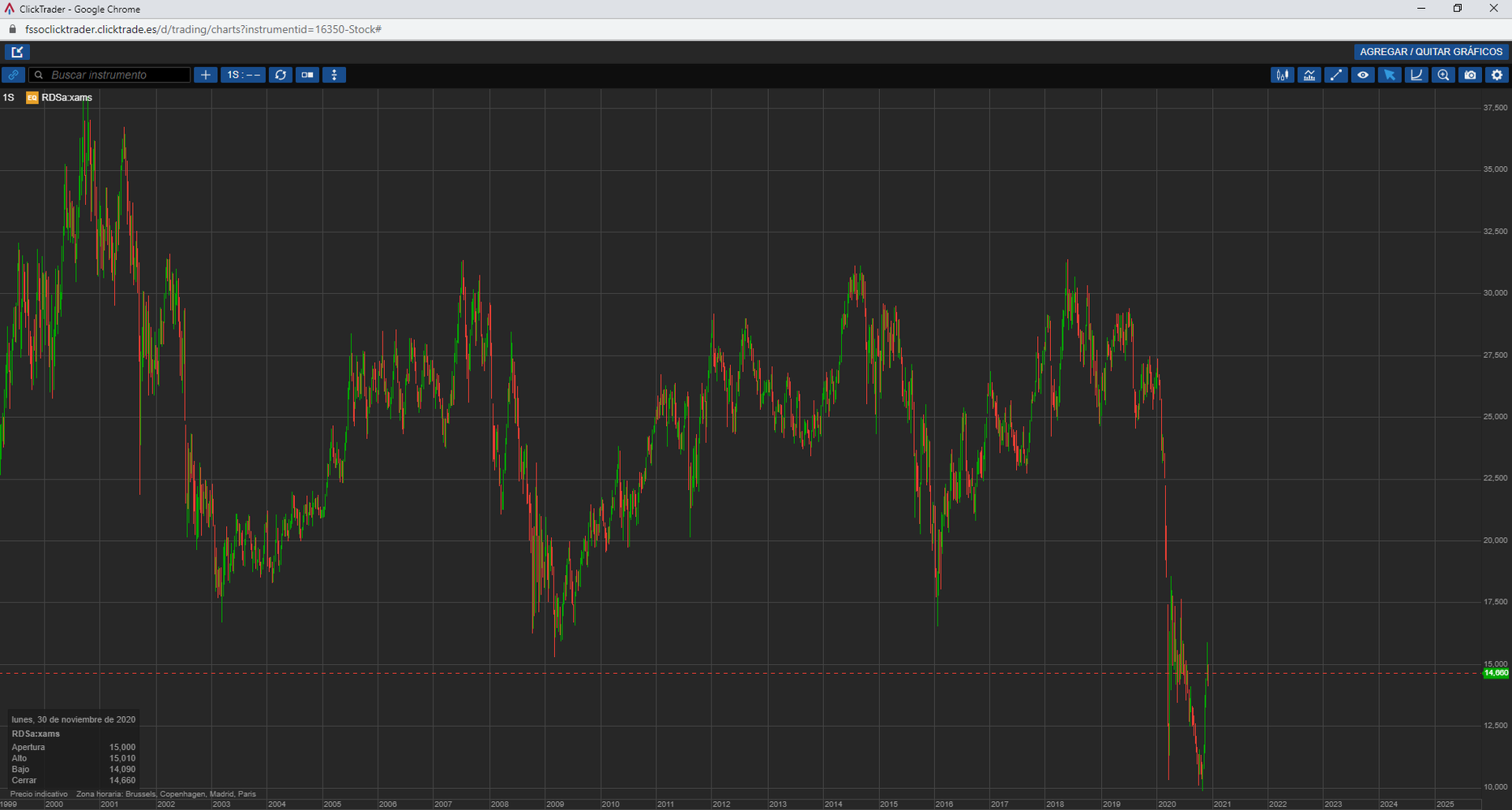The height and width of the screenshot is (810, 1512).
Task: Take a chart snapshot with camera icon
Action: tap(1470, 75)
